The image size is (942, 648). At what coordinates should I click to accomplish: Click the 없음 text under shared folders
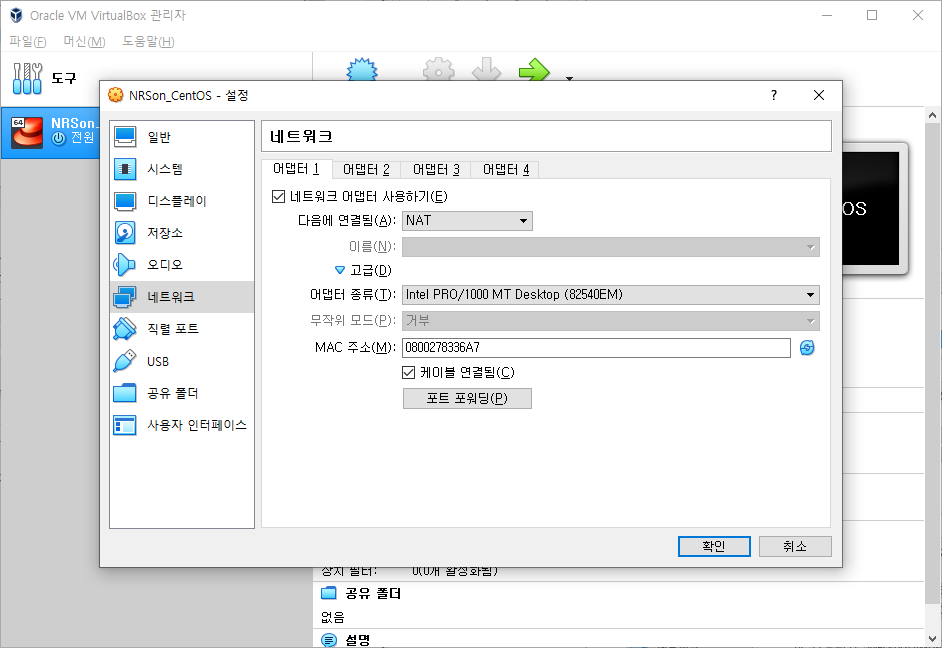coord(333,617)
